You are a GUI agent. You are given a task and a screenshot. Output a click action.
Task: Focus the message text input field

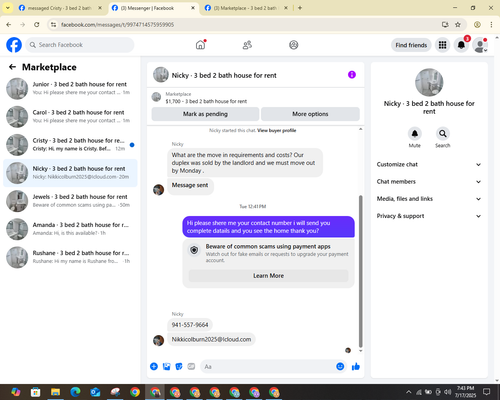click(x=267, y=367)
